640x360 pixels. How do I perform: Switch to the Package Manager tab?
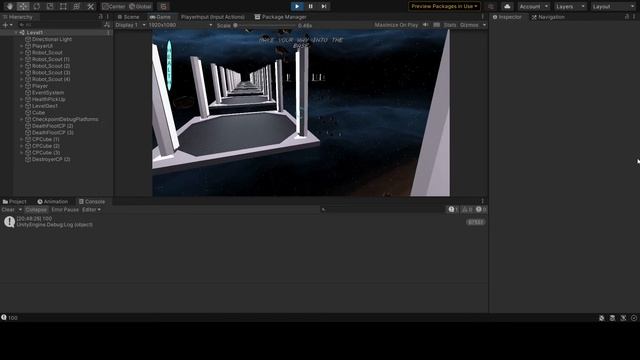click(280, 17)
